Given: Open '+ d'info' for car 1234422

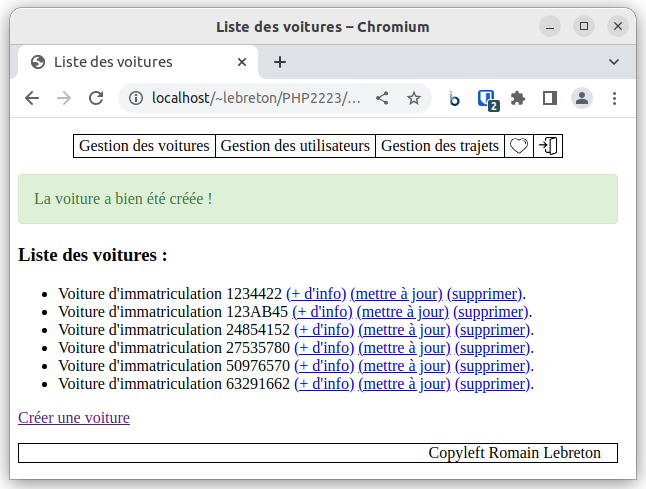Looking at the screenshot, I should [316, 294].
